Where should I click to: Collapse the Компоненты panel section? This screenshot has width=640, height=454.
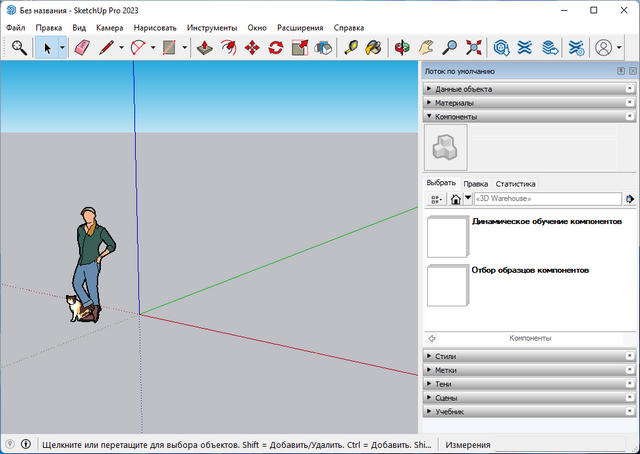pyautogui.click(x=455, y=117)
